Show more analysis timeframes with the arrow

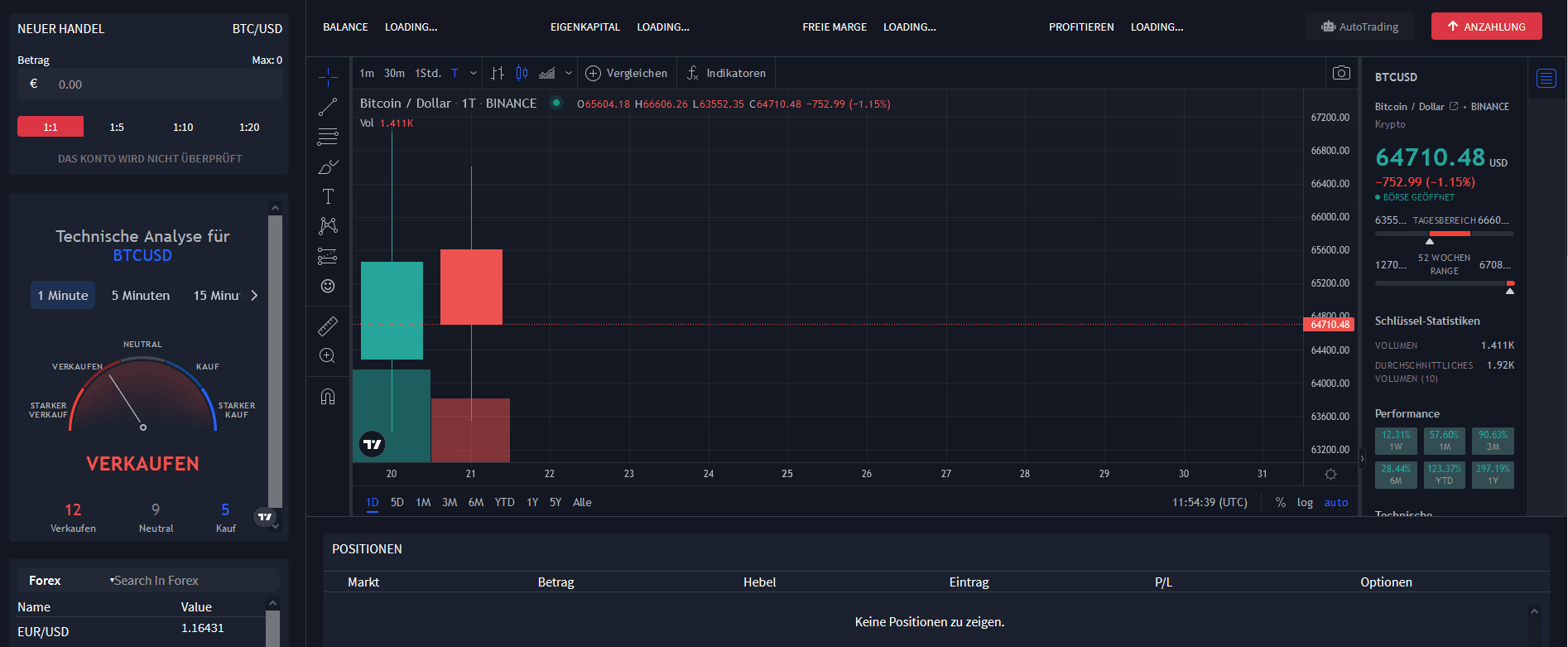pos(254,295)
